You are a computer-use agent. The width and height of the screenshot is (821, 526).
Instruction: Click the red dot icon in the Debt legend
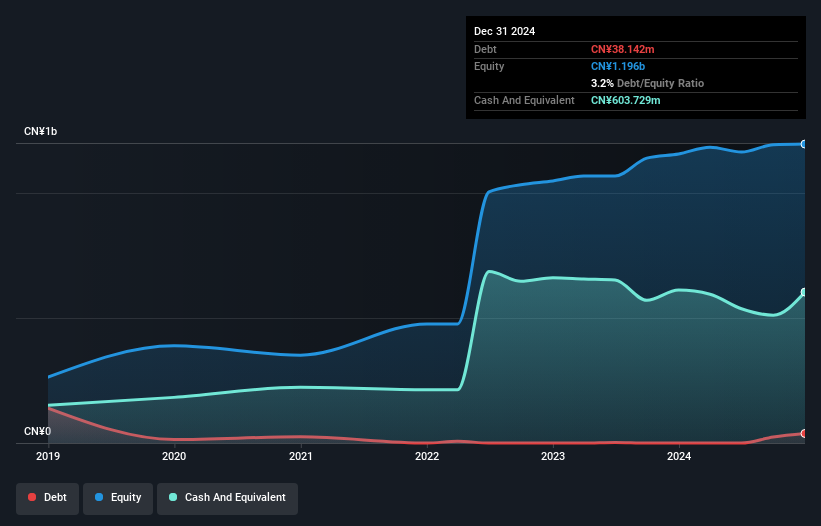(33, 497)
